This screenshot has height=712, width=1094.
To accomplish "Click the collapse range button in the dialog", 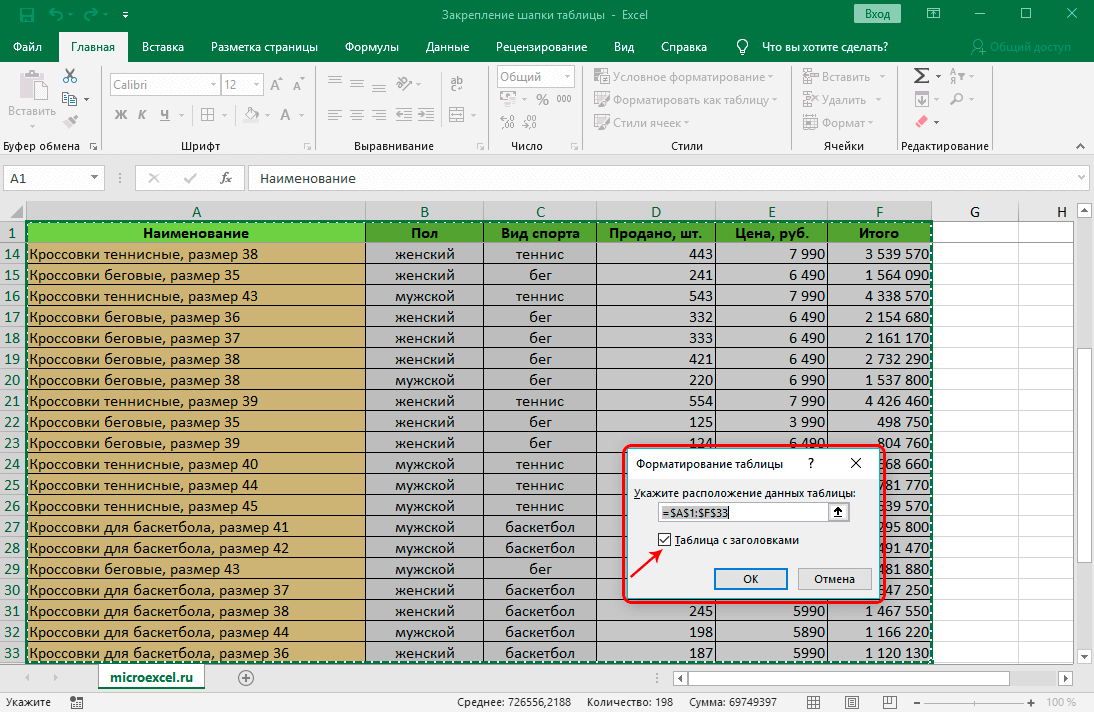I will [x=840, y=512].
